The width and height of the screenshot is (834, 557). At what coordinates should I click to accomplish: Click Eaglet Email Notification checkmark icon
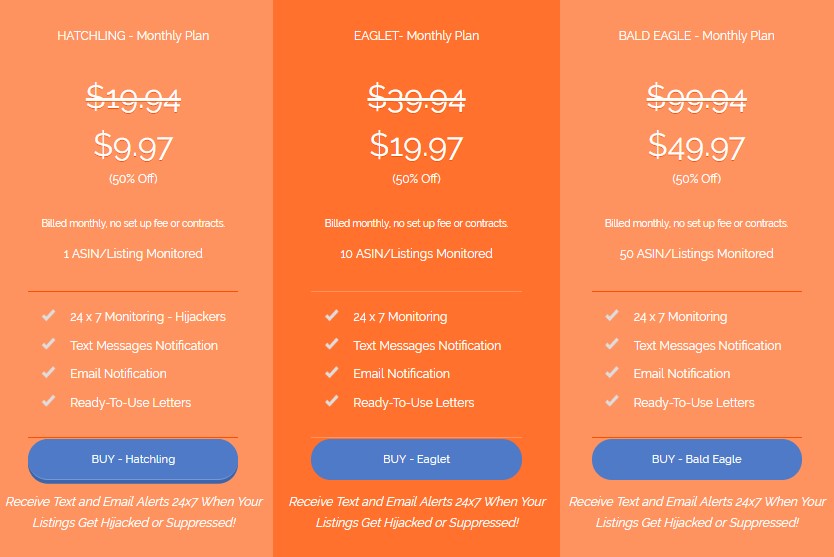(332, 372)
